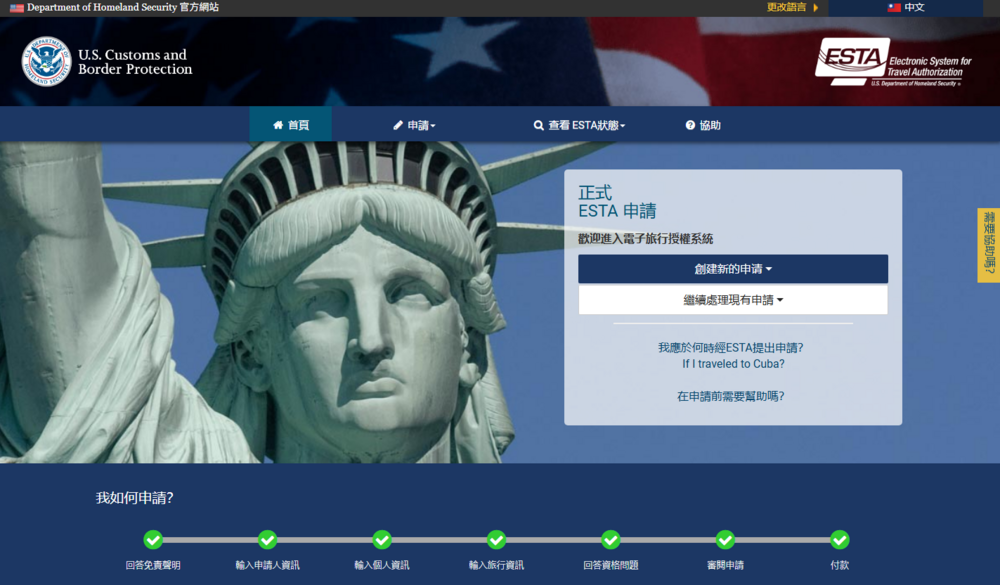Click the green checkmark above 輸入個人資訊

[x=382, y=540]
